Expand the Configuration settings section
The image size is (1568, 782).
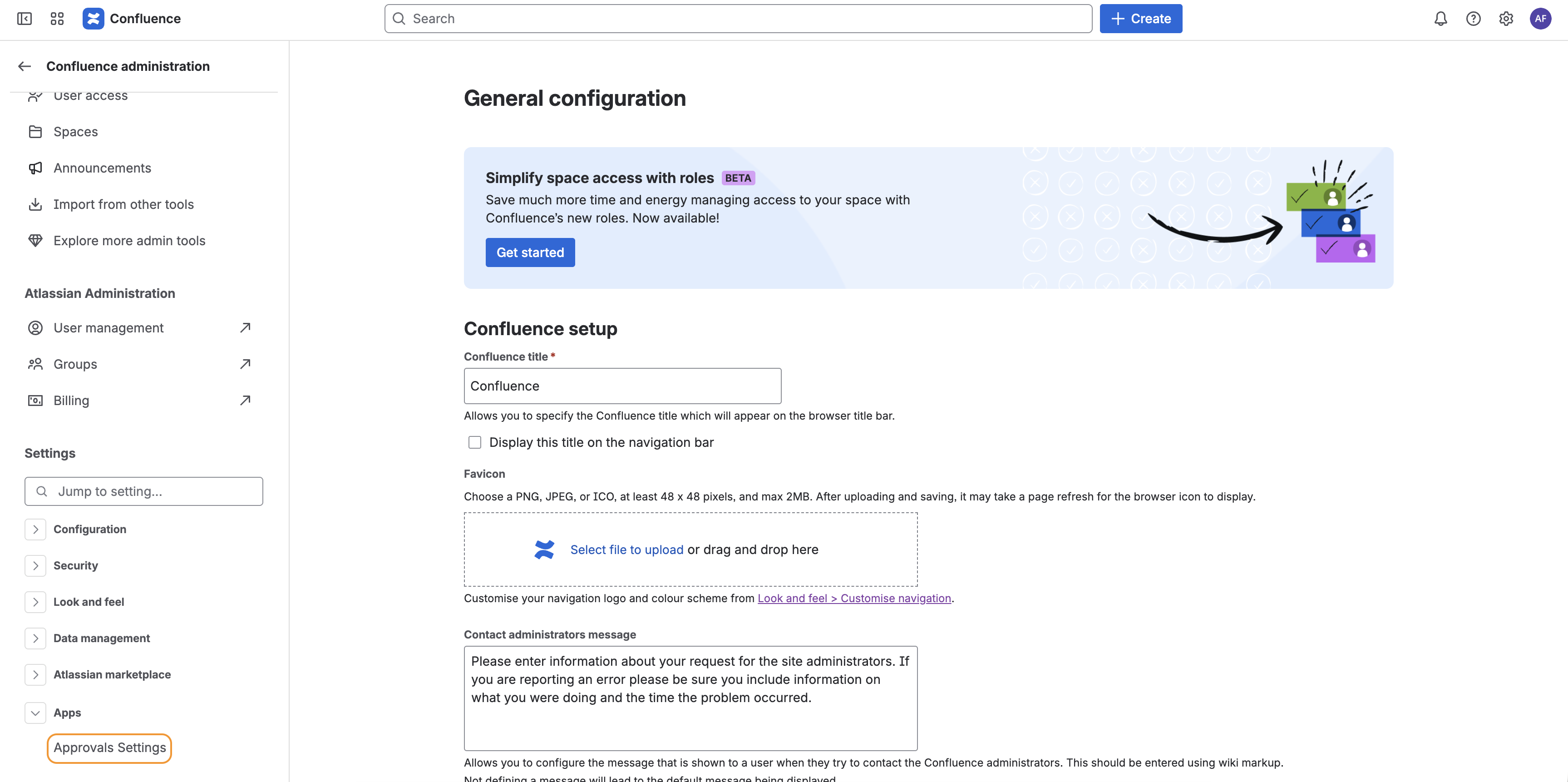(35, 529)
